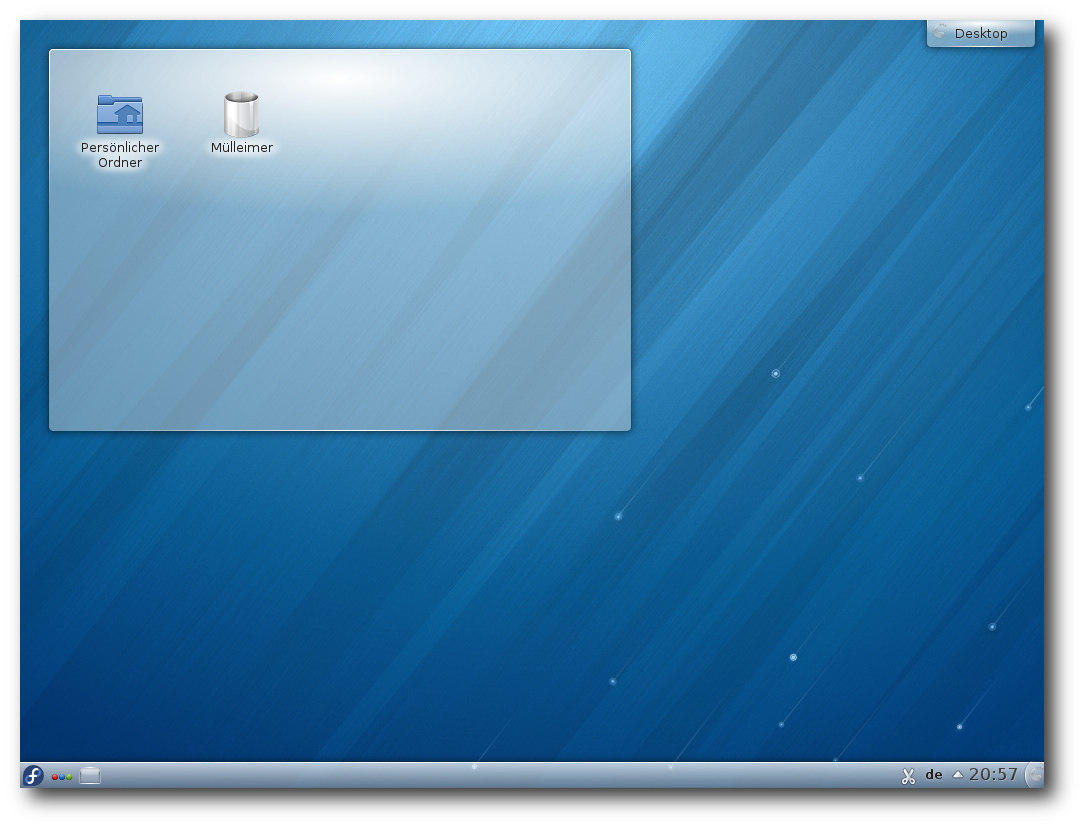Open the pager desktop switcher in panel
The image size is (1084, 828).
[x=90, y=775]
